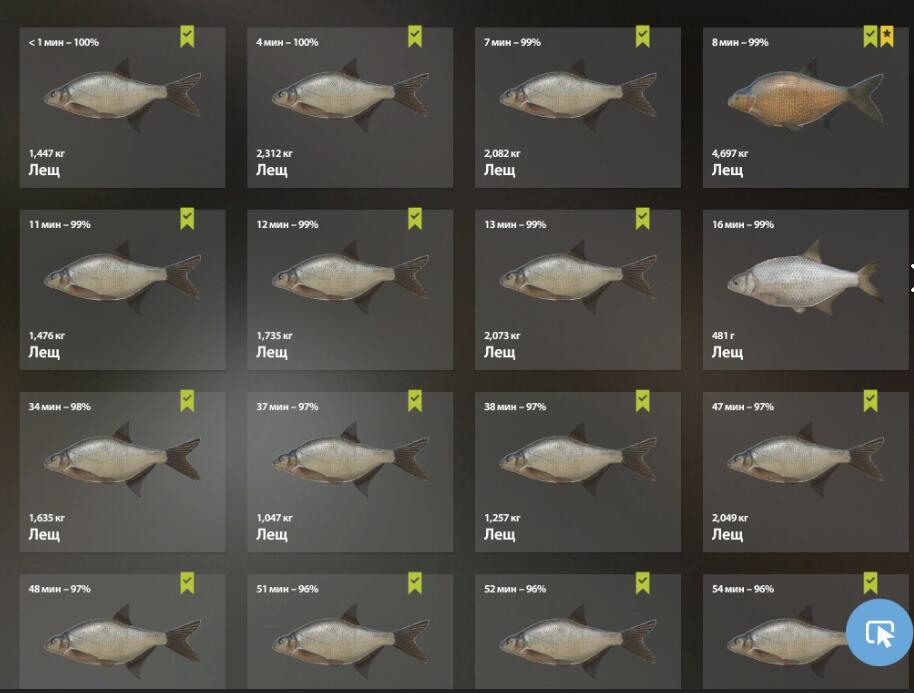Click the green checkmark ribbon on the 2,312 кг bream card
914x693 pixels.
point(414,36)
